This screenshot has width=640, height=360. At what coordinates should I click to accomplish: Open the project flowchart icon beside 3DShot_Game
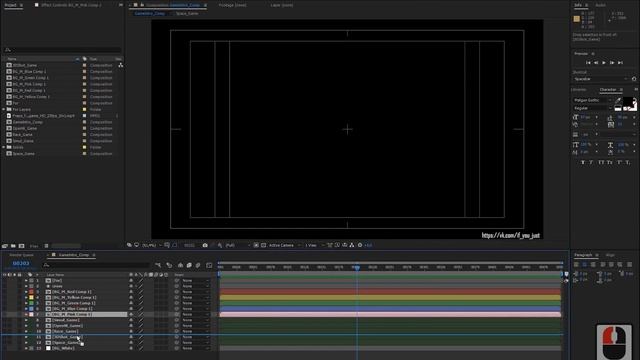click(120, 65)
